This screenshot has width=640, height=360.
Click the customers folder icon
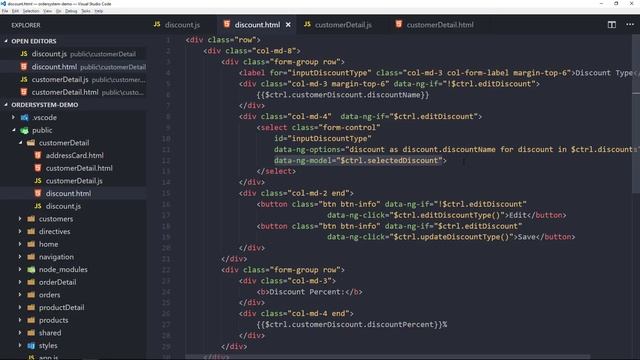pos(31,219)
